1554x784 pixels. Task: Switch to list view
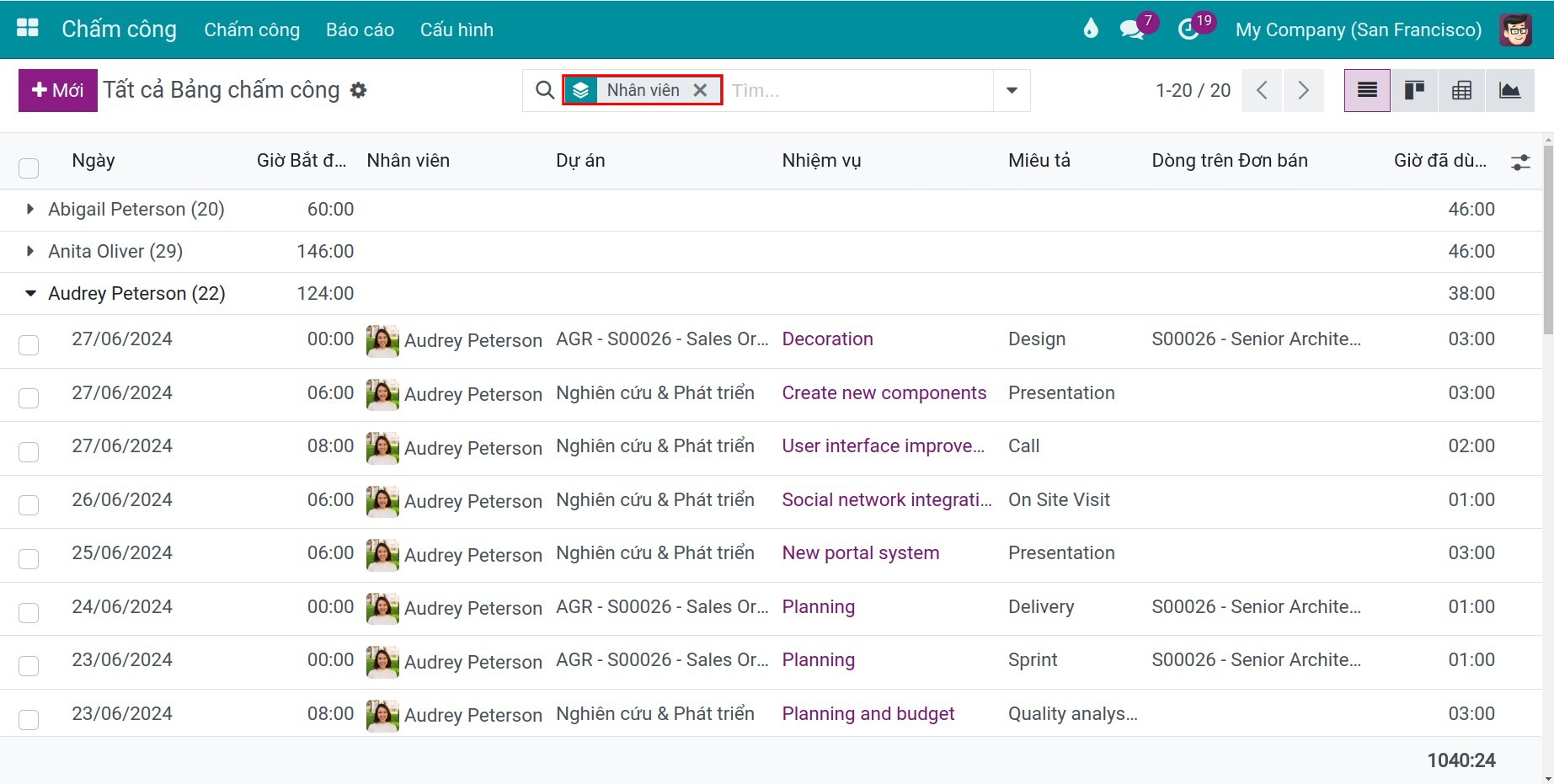(x=1367, y=90)
